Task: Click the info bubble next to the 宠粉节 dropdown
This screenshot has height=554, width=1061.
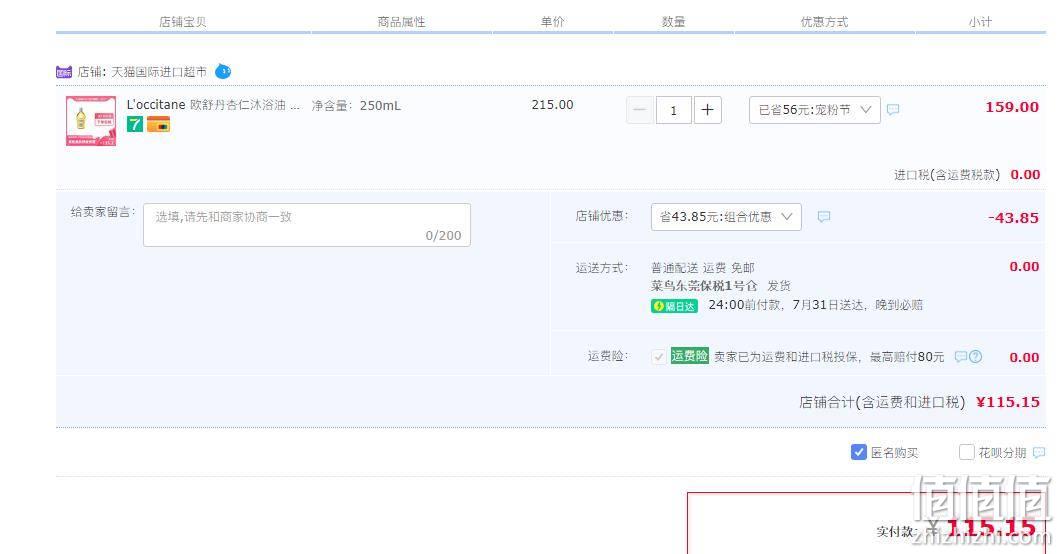Action: click(x=893, y=109)
